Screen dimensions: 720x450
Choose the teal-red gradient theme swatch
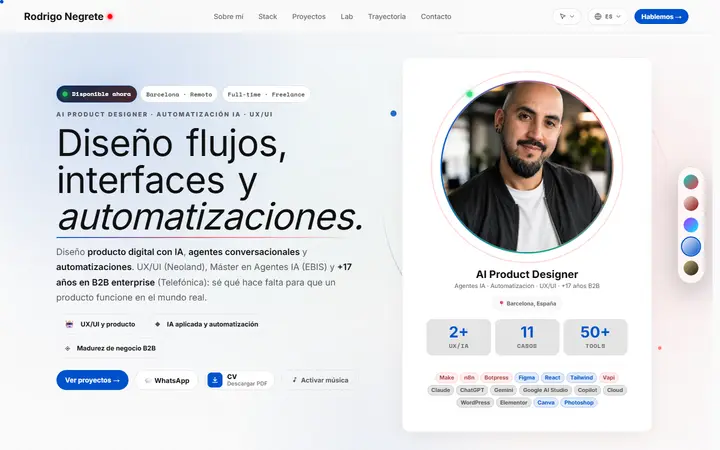[691, 182]
